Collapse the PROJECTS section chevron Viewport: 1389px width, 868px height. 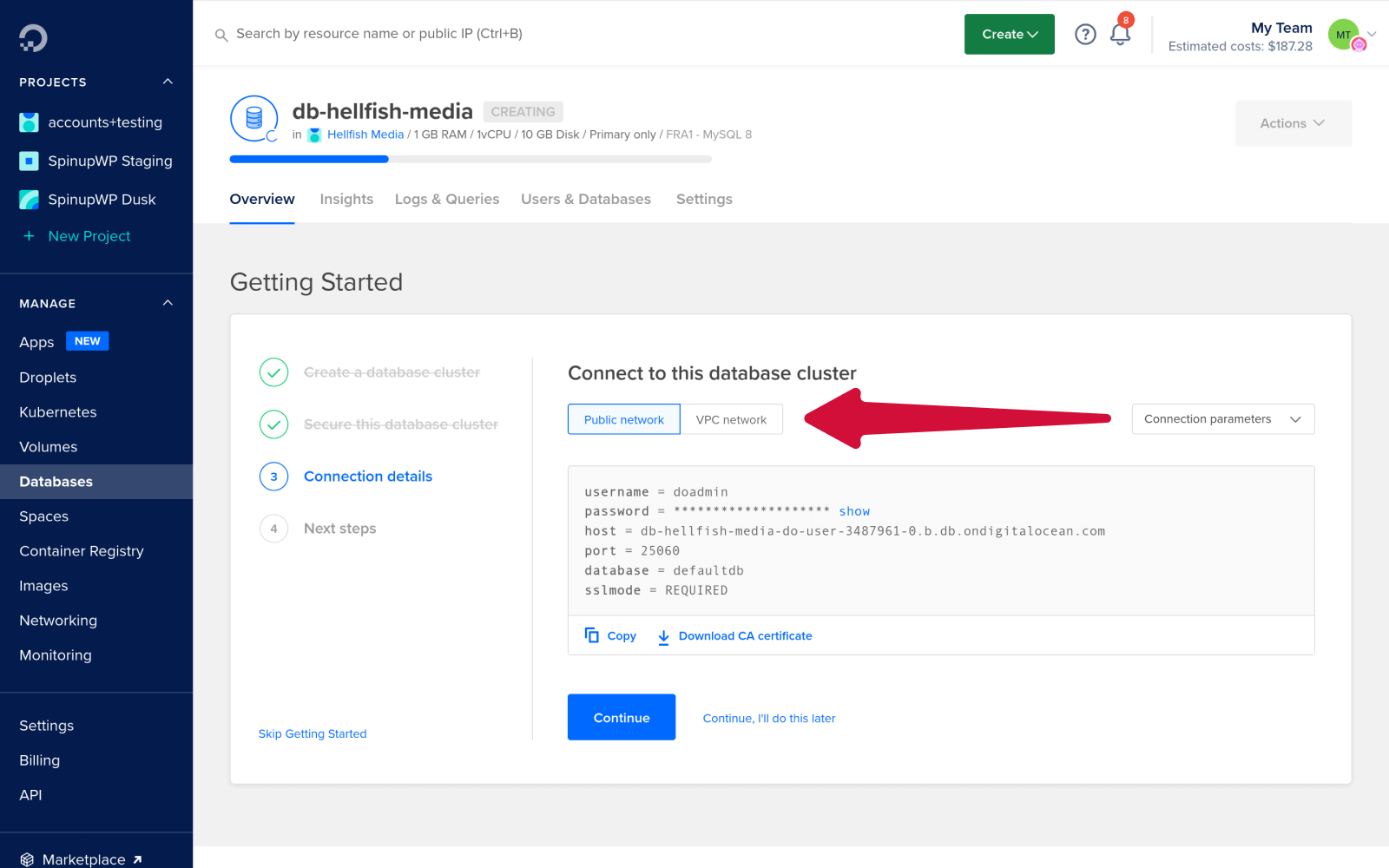tap(167, 82)
